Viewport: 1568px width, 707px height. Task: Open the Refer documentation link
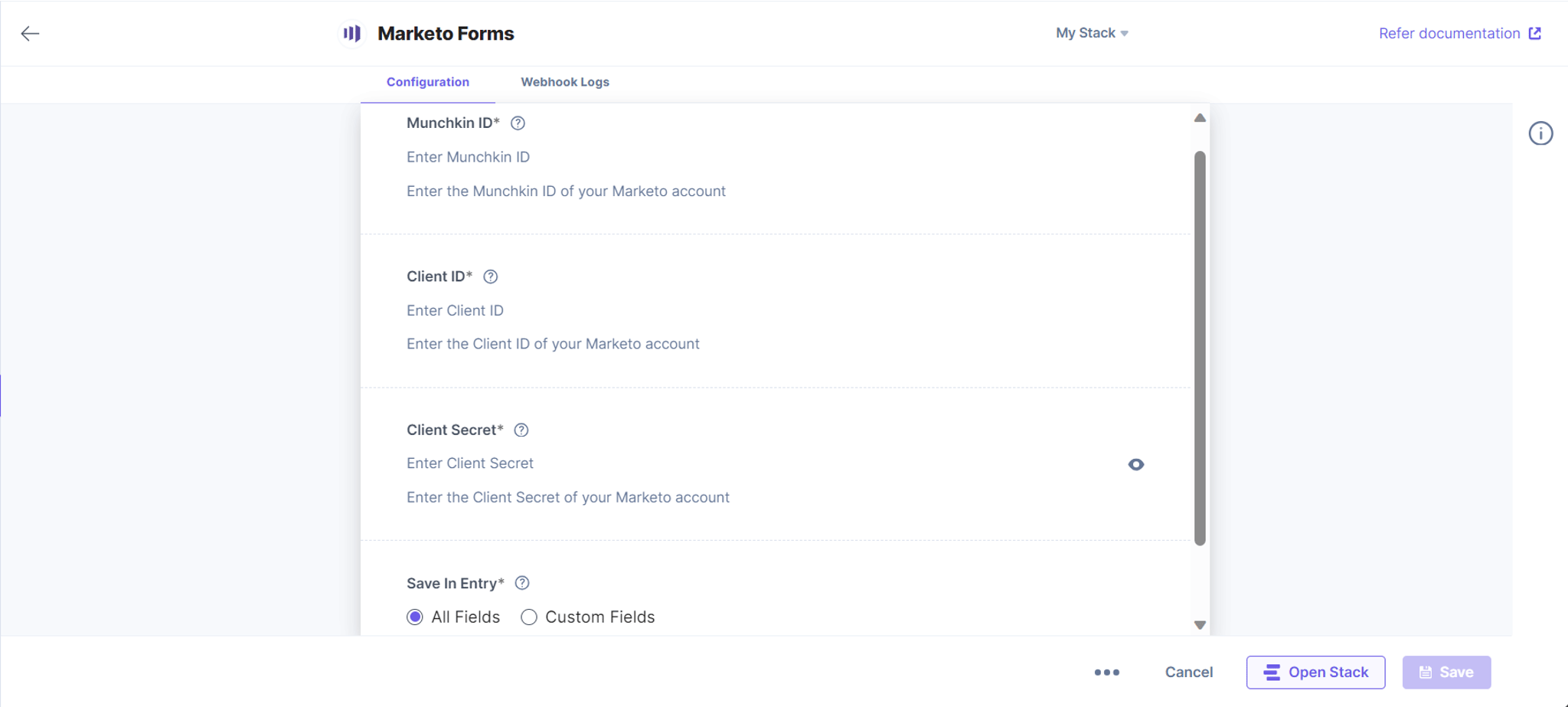click(x=1460, y=33)
